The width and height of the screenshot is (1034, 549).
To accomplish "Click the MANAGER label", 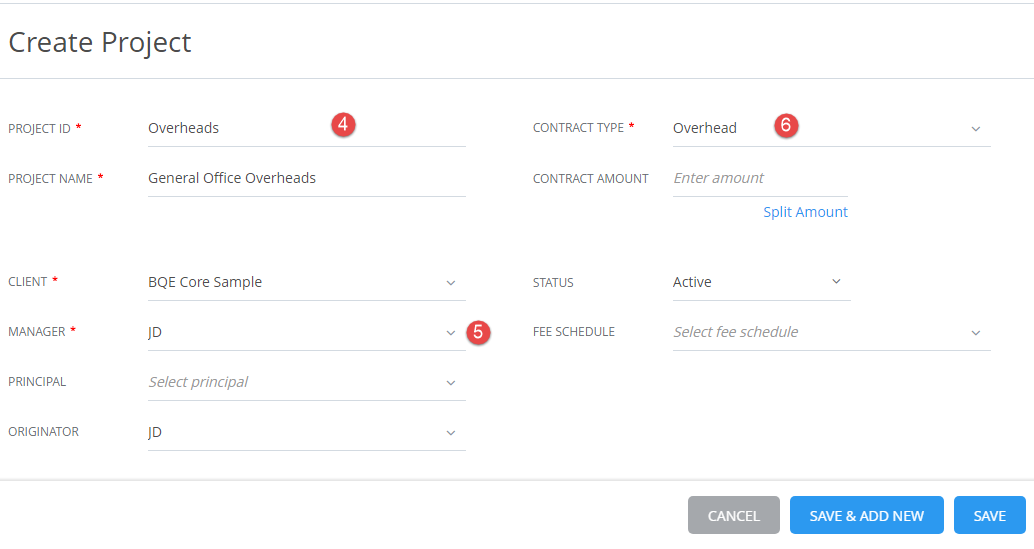I will coord(37,332).
